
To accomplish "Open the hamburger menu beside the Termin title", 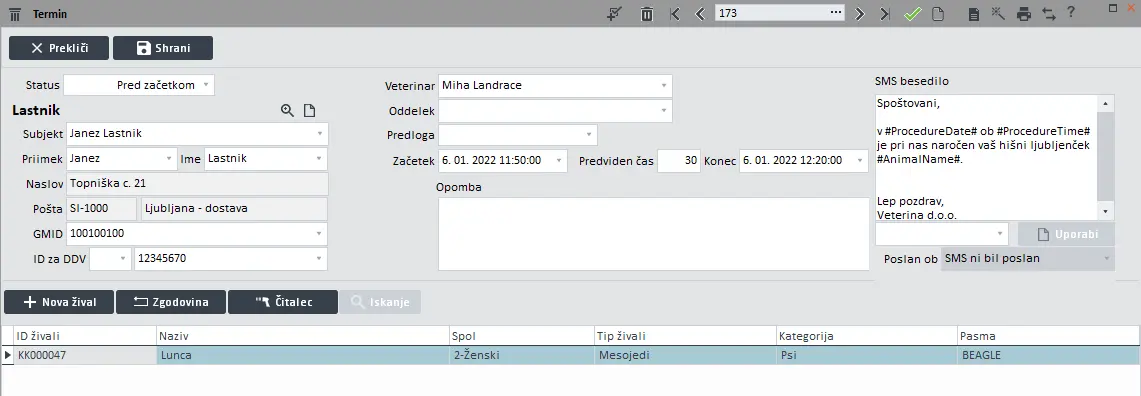I will [15, 15].
